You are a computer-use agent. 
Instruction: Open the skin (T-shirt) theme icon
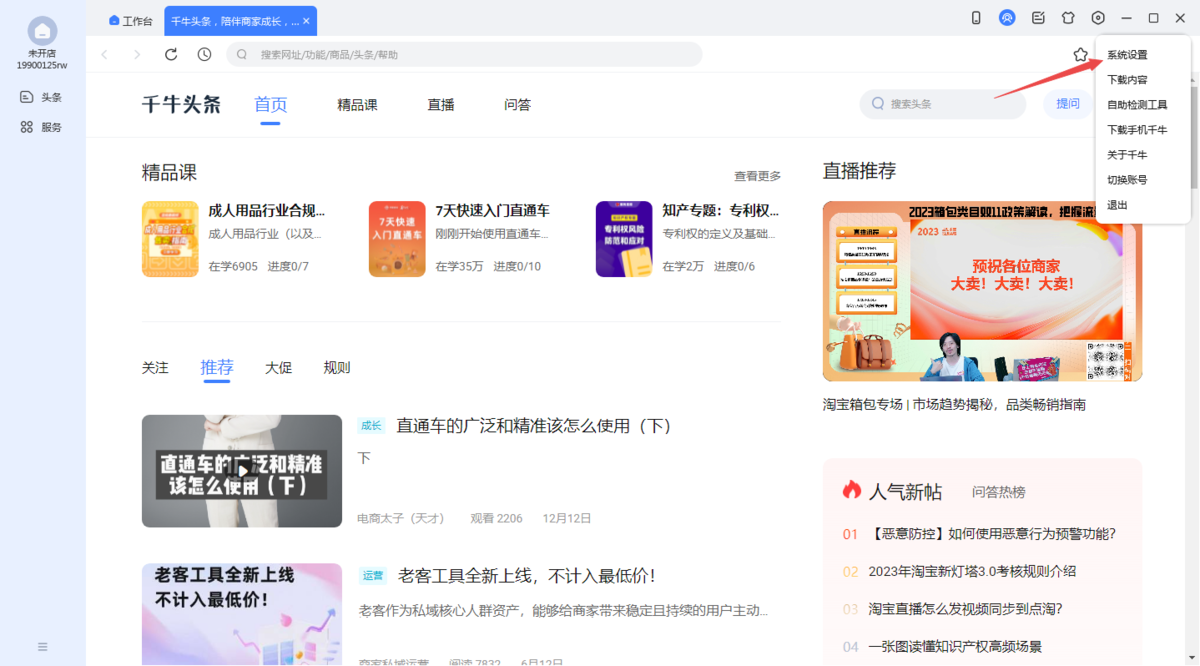1068,18
